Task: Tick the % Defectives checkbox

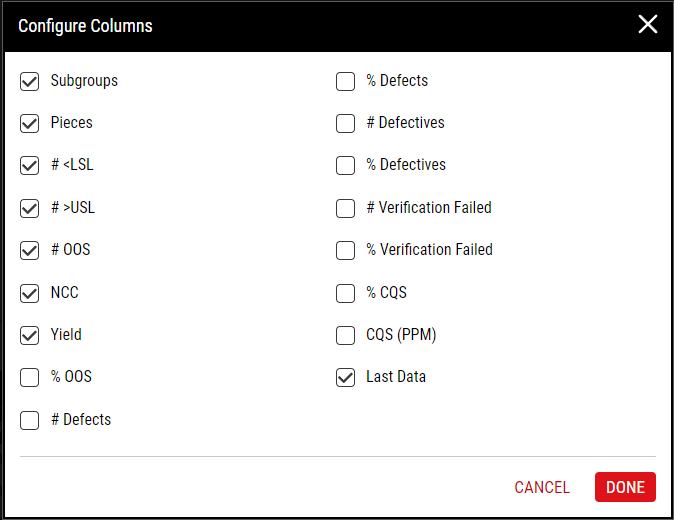Action: pyautogui.click(x=345, y=165)
